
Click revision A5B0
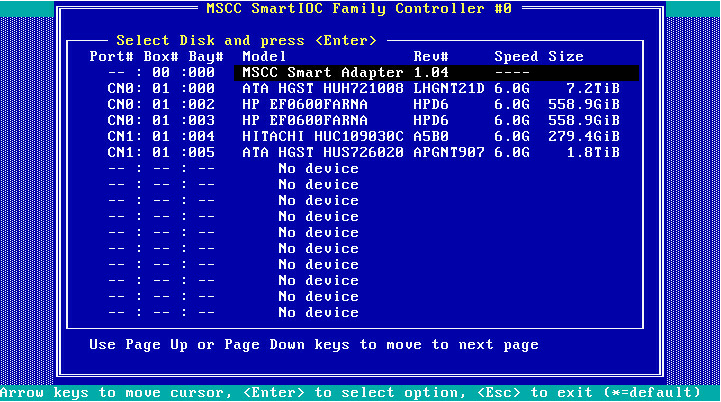(x=431, y=137)
